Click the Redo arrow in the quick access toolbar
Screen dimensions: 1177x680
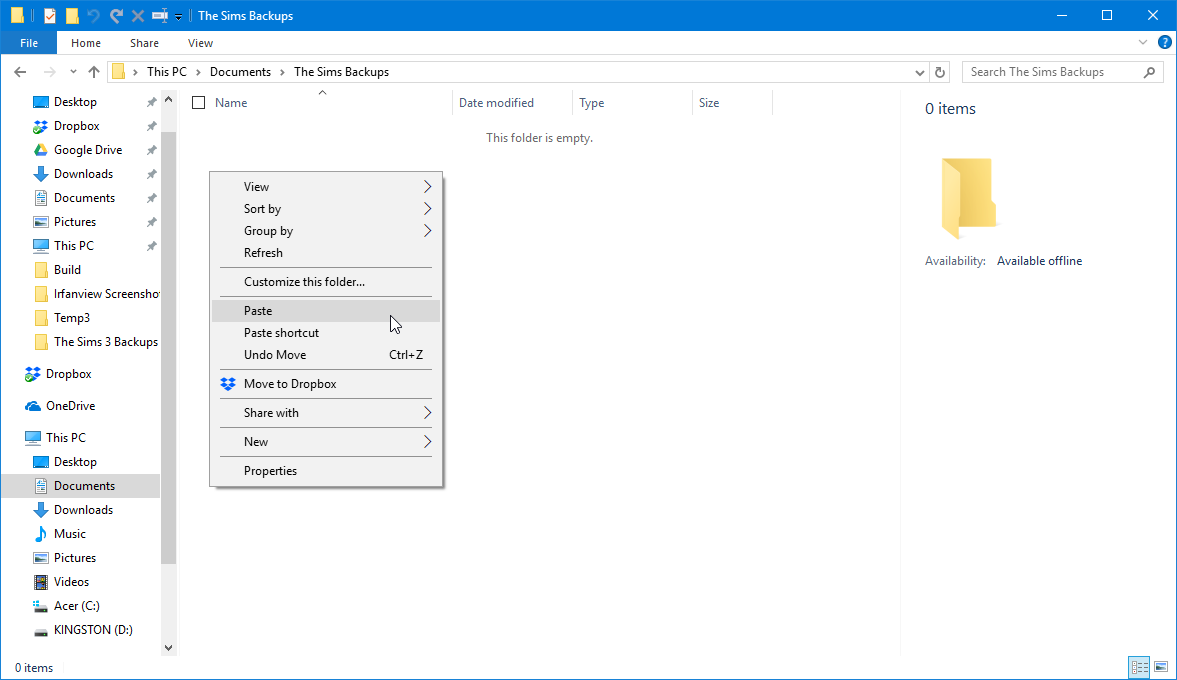point(116,15)
